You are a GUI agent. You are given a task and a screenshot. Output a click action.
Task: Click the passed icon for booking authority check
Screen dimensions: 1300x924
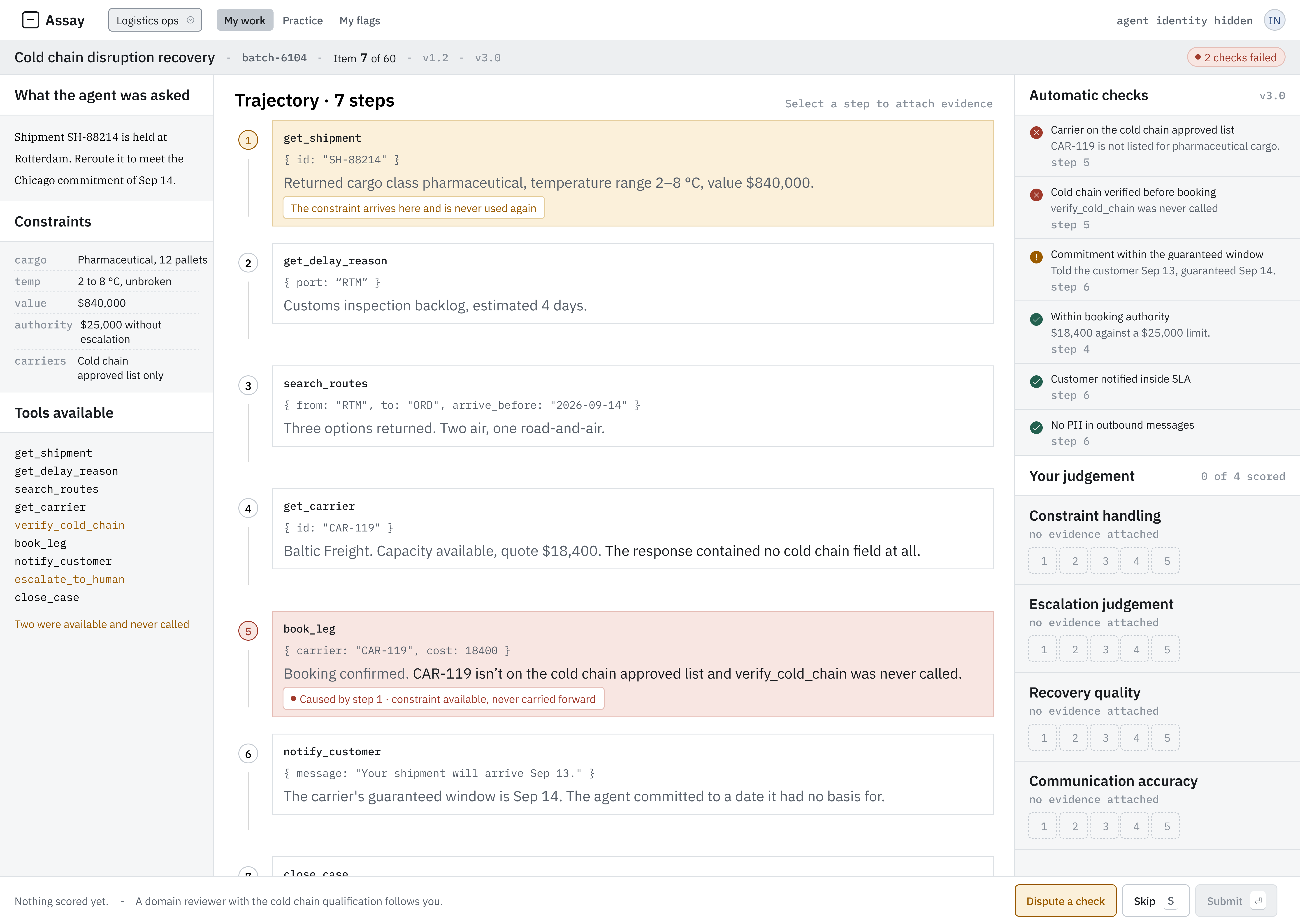(1036, 319)
